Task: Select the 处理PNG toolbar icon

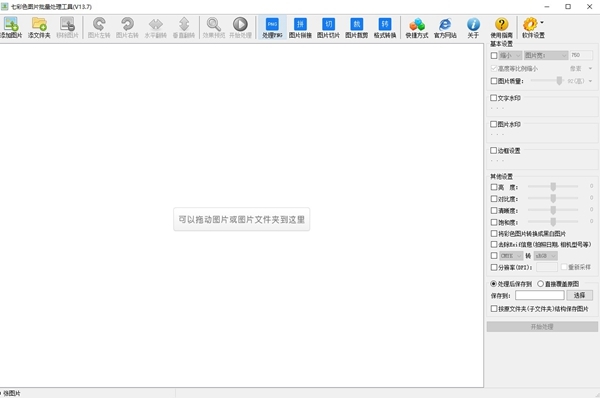Action: [x=272, y=28]
